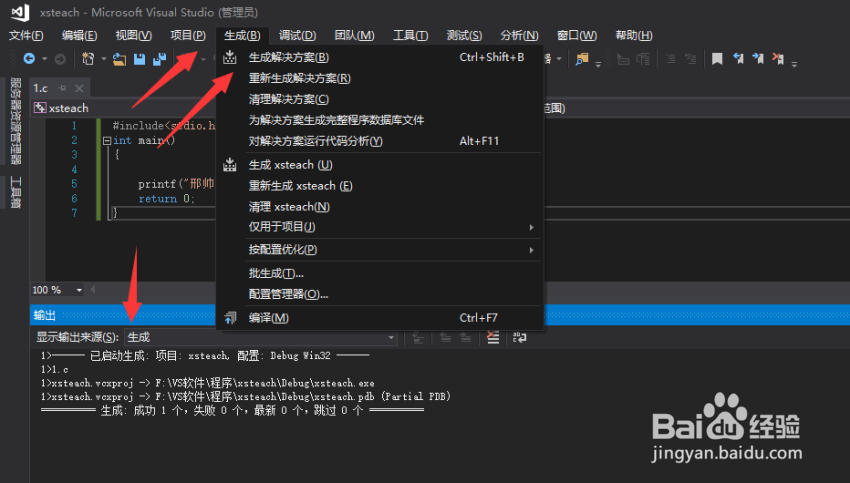This screenshot has width=850, height=483.
Task: Open the New Project toolbar icon
Action: coord(88,59)
